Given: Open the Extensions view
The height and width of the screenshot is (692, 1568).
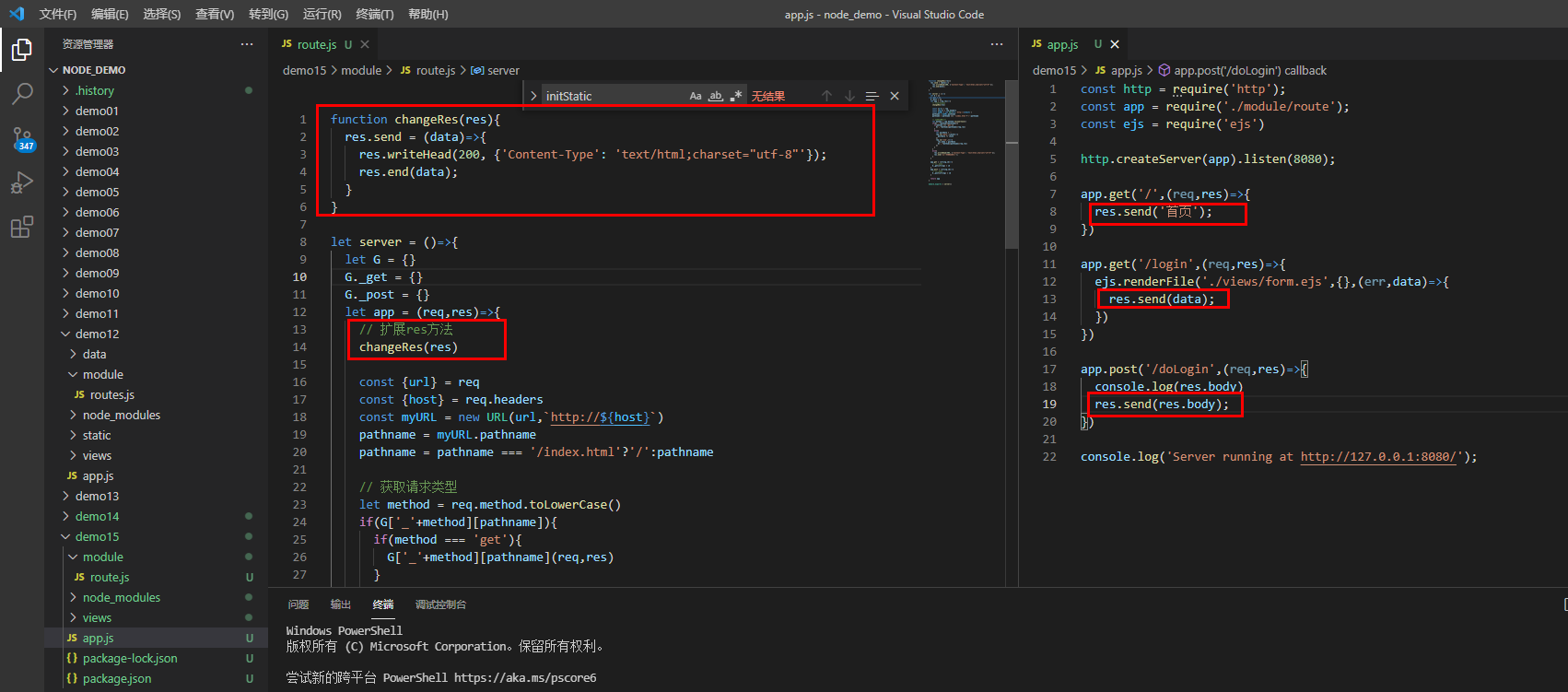Looking at the screenshot, I should (x=22, y=227).
